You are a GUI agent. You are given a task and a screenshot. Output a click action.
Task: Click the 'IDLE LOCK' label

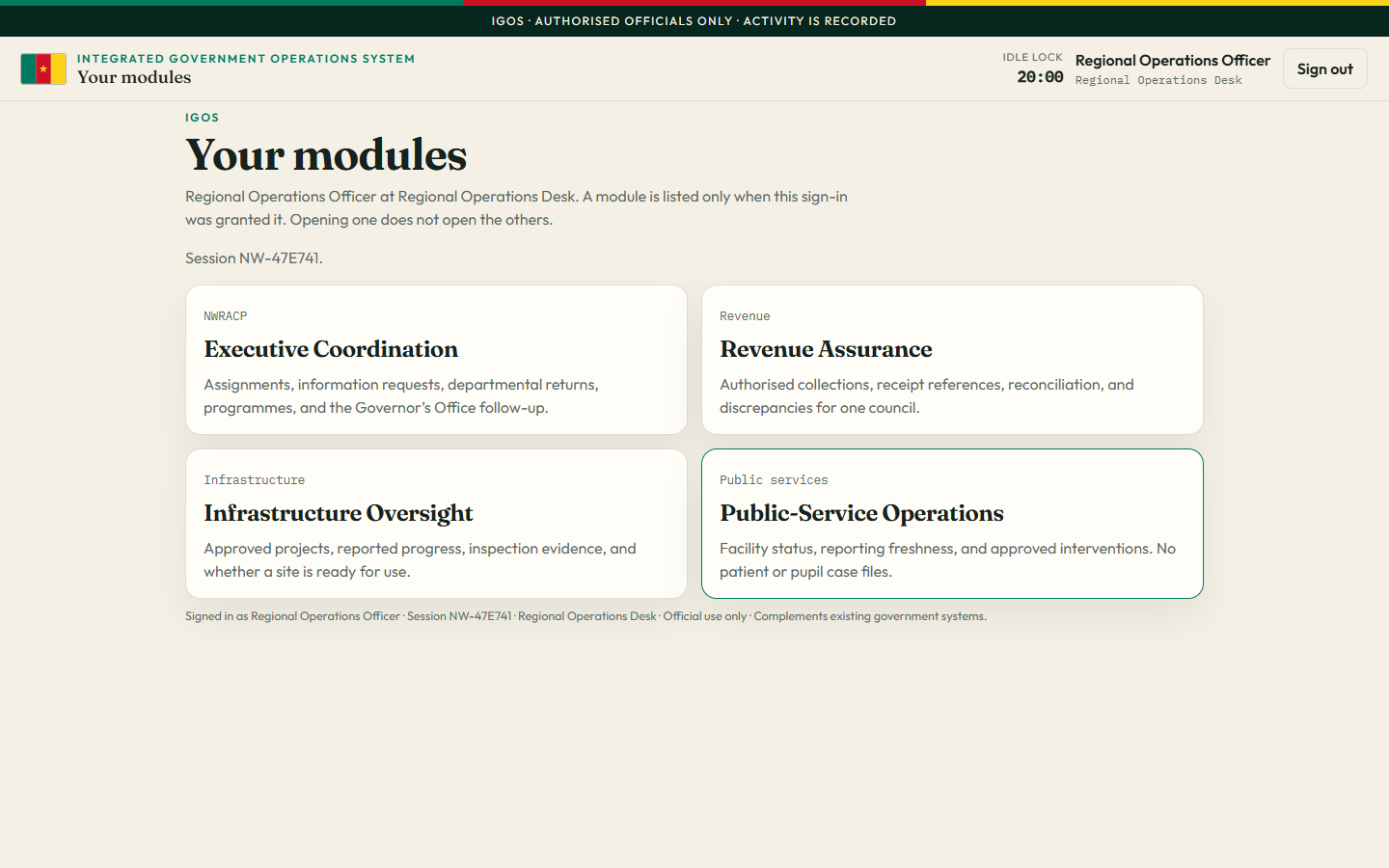coord(1032,58)
